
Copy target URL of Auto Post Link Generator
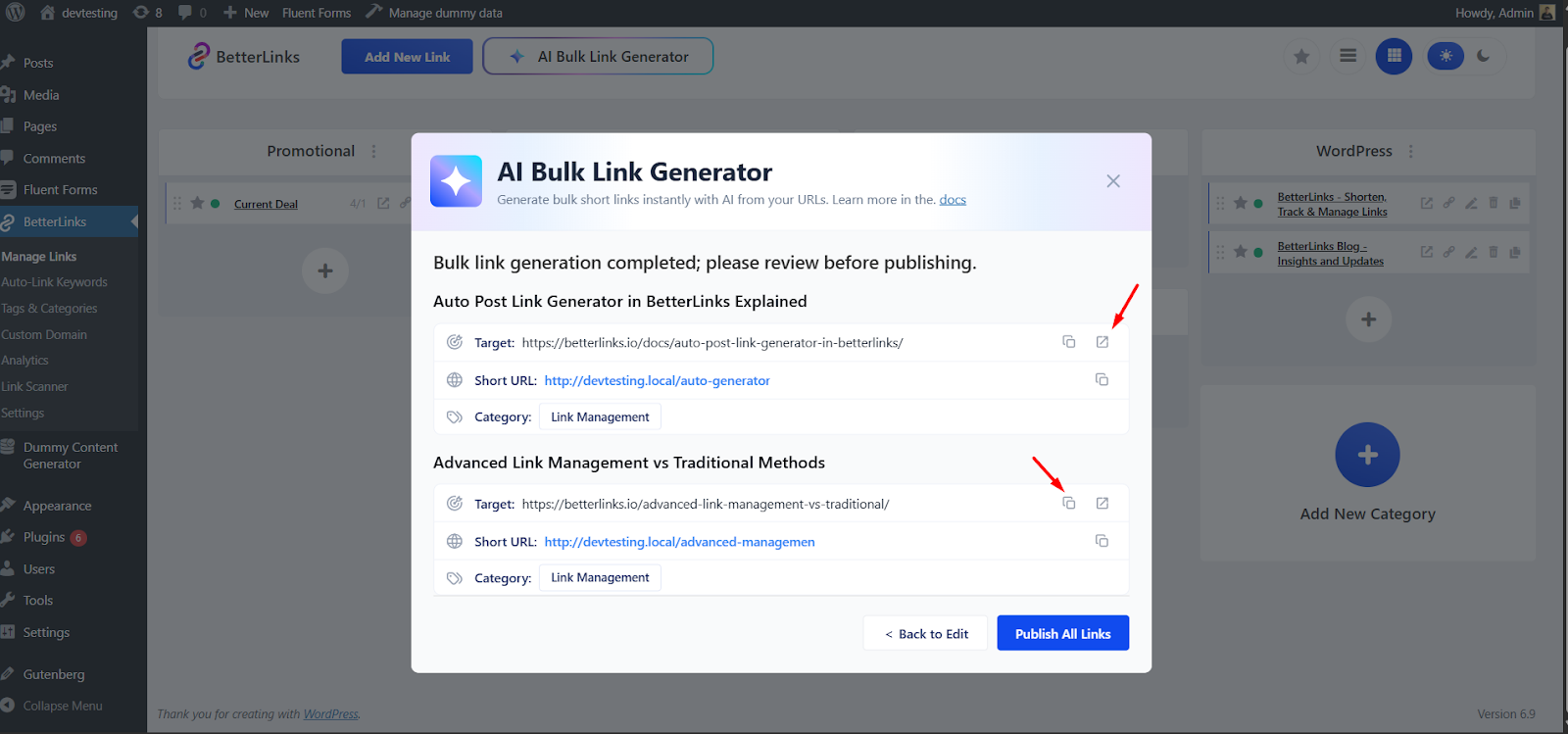(x=1069, y=342)
